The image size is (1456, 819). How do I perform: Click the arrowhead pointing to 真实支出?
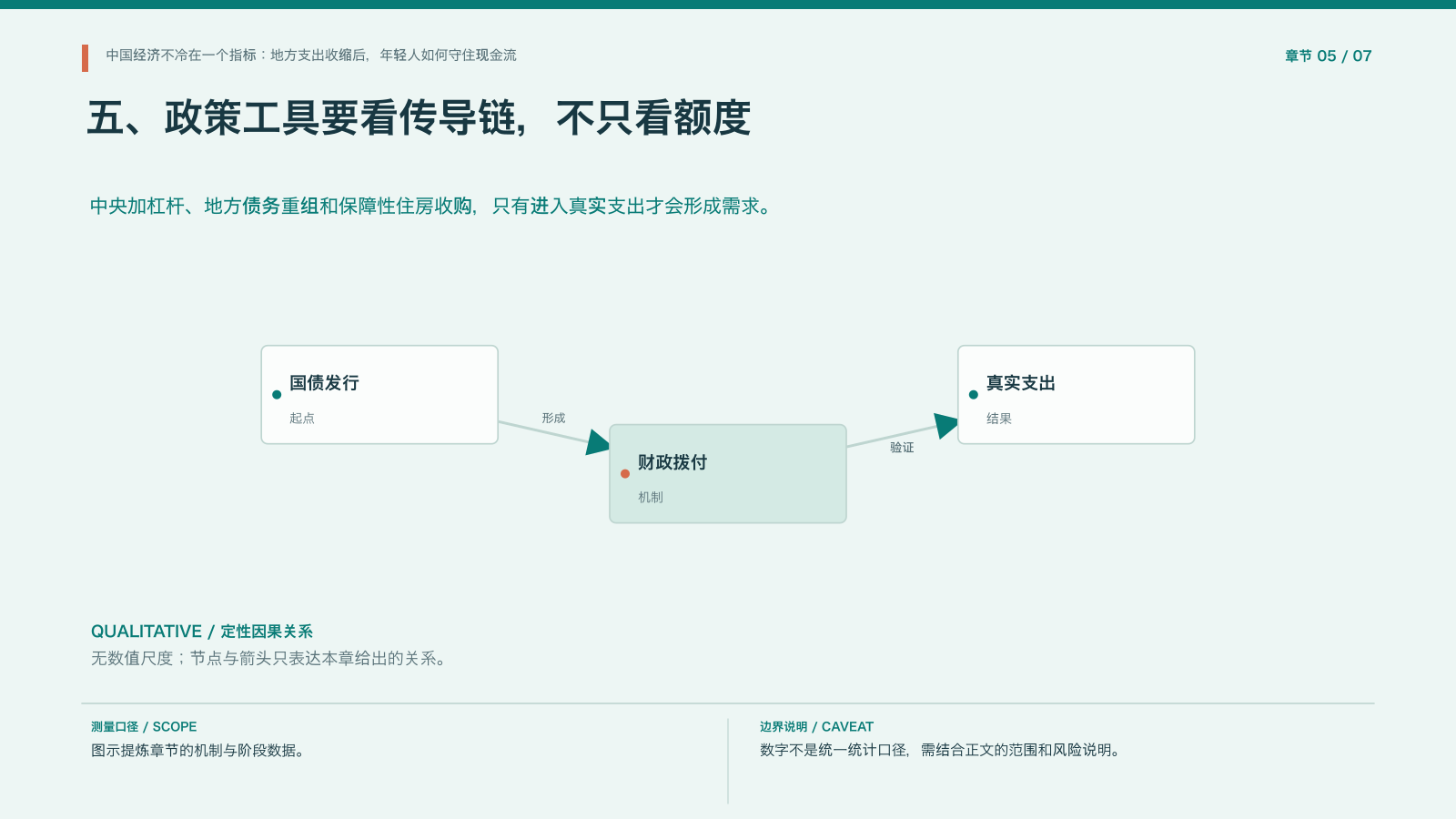pos(946,425)
